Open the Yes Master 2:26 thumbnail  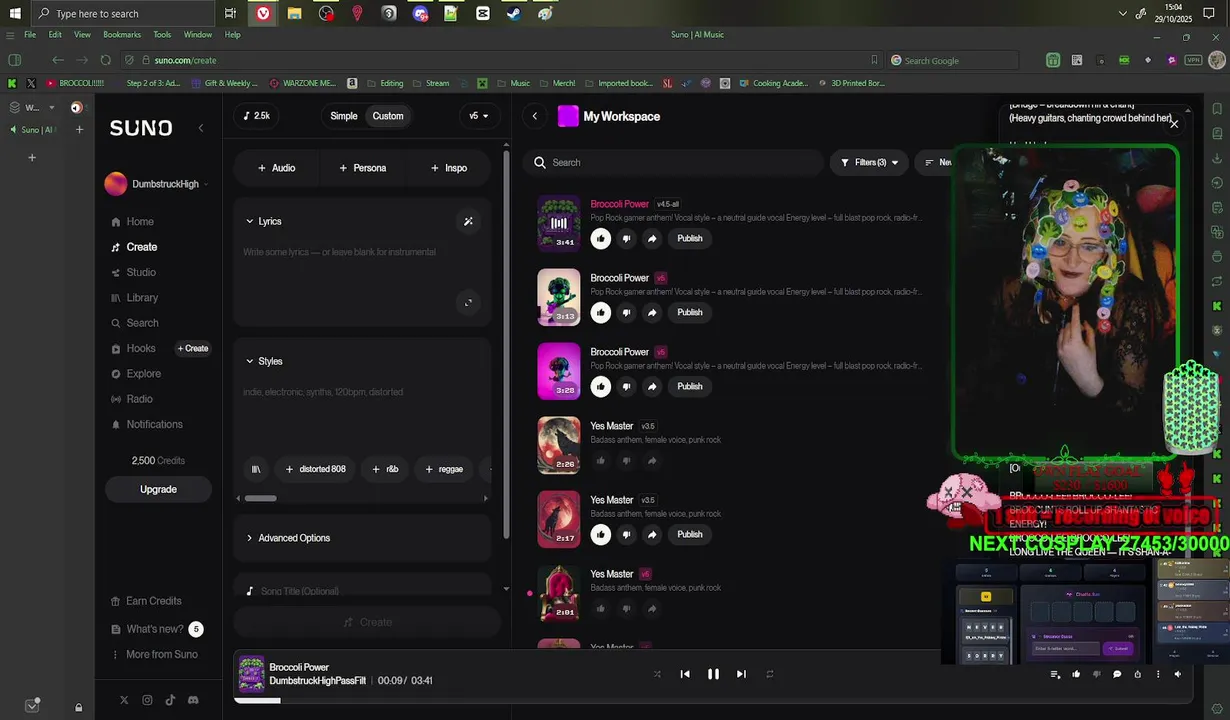[558, 445]
